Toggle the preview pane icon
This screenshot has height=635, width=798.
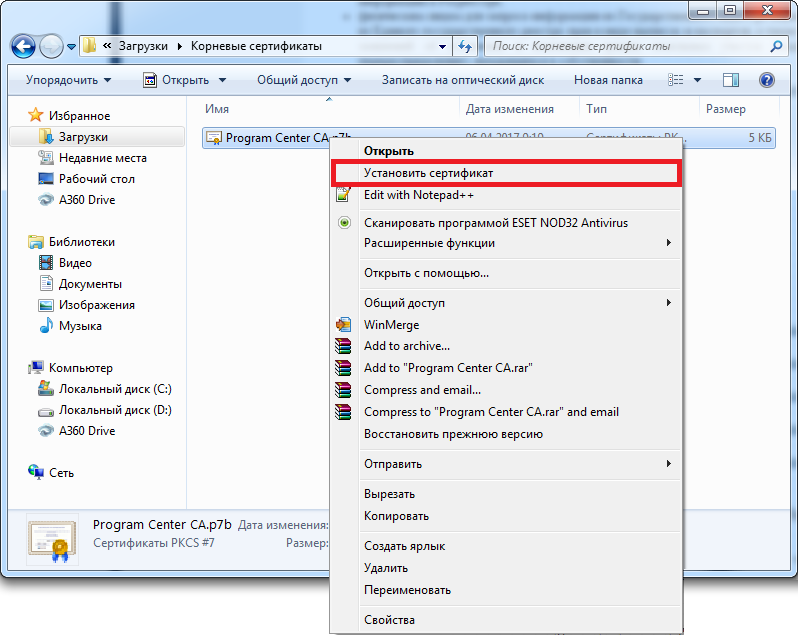[x=731, y=80]
